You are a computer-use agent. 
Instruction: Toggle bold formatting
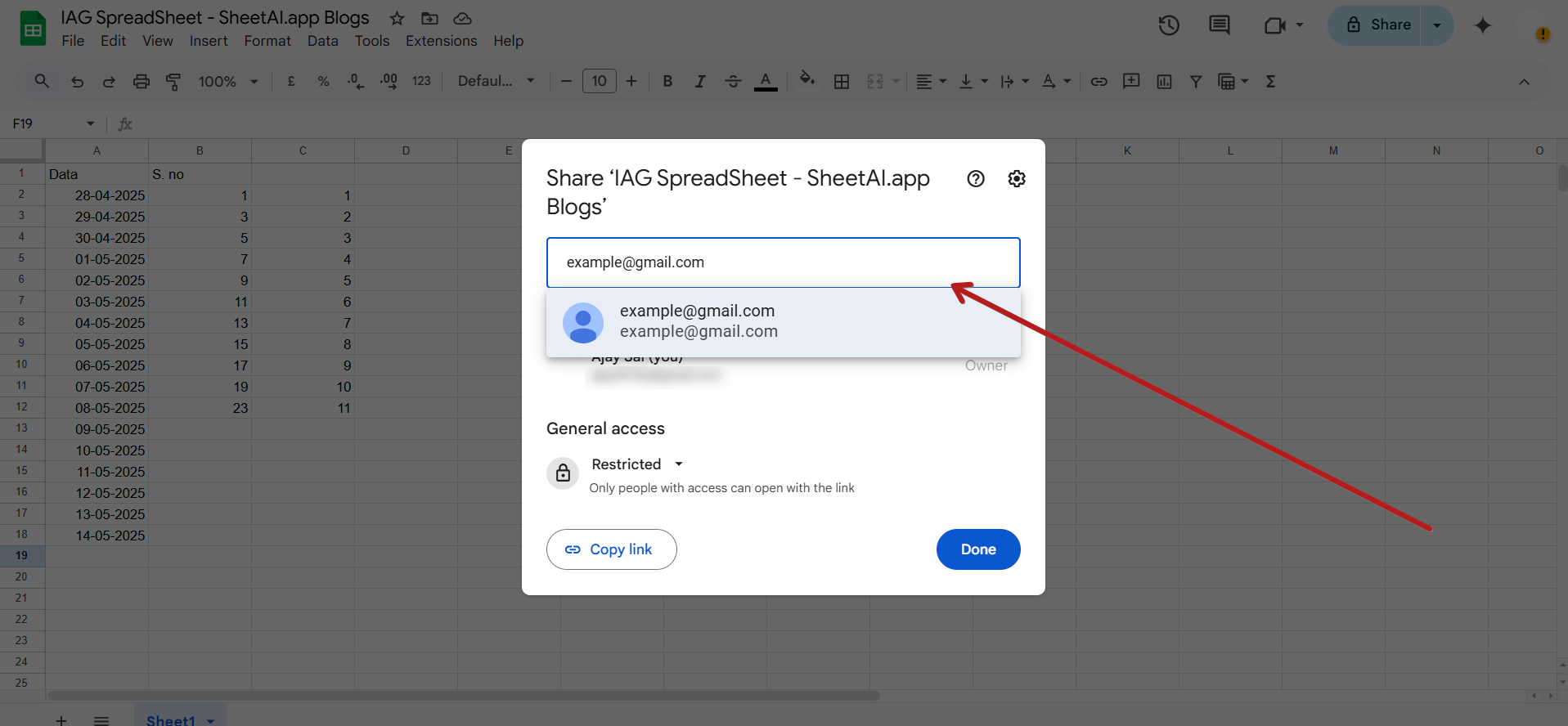(667, 81)
